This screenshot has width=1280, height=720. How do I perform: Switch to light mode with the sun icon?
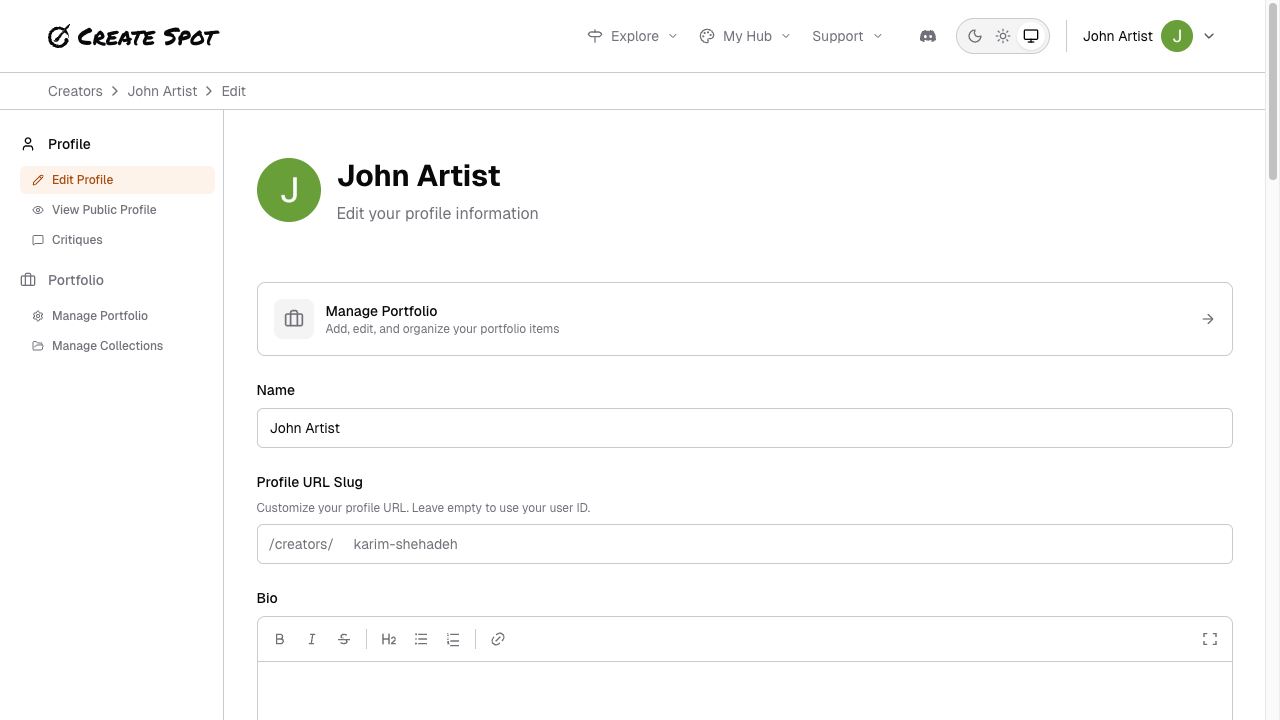coord(1003,35)
